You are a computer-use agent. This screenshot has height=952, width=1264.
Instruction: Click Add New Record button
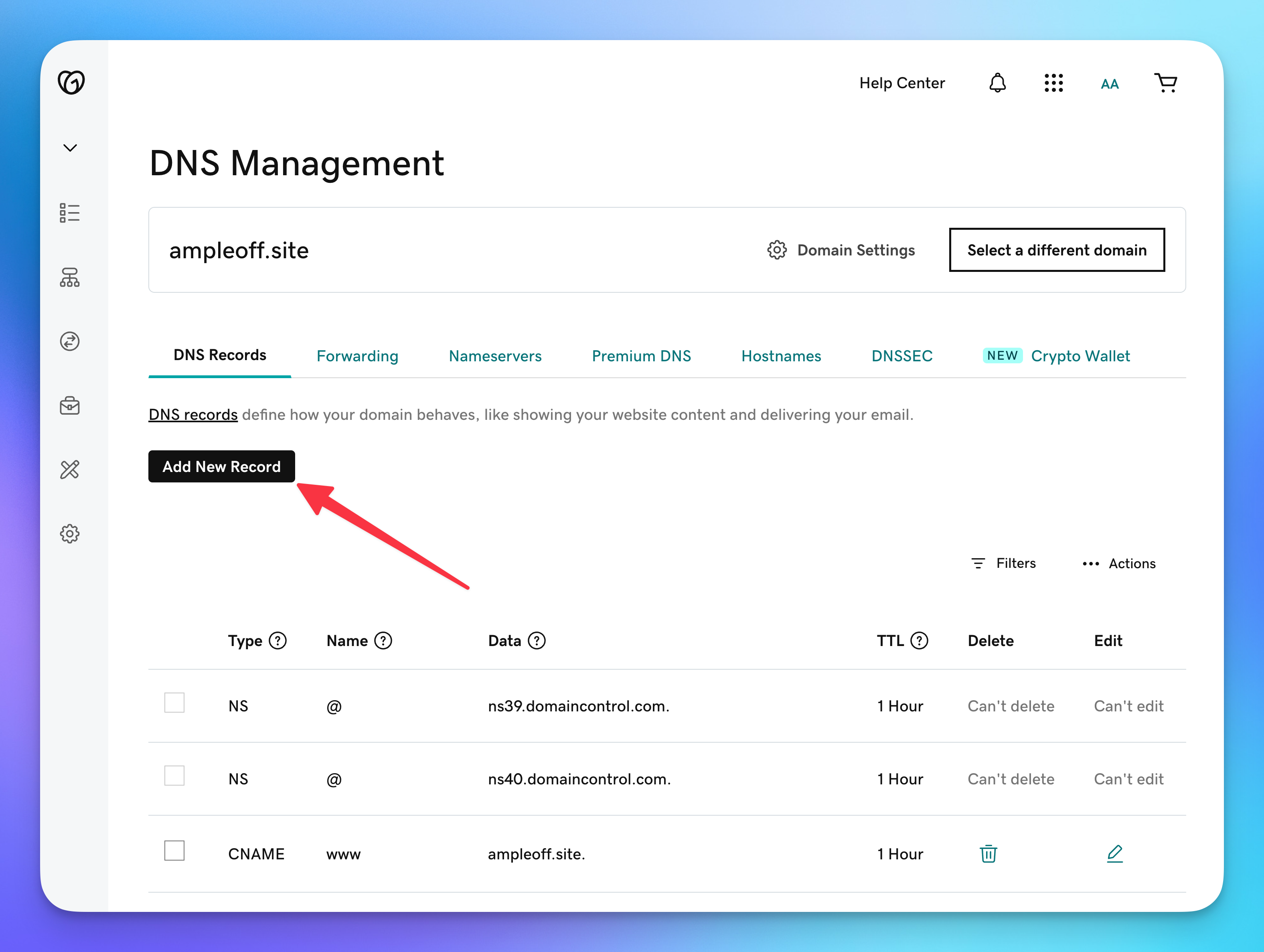click(222, 466)
